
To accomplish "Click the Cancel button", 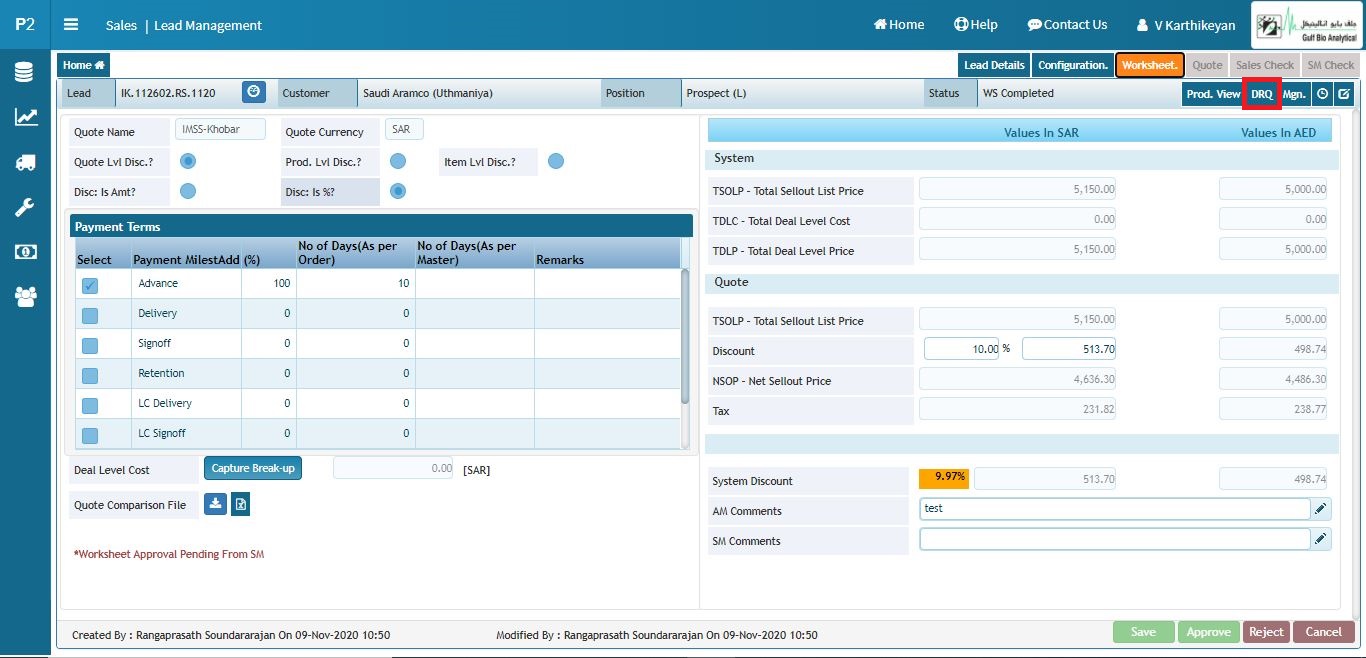I will tap(1323, 632).
